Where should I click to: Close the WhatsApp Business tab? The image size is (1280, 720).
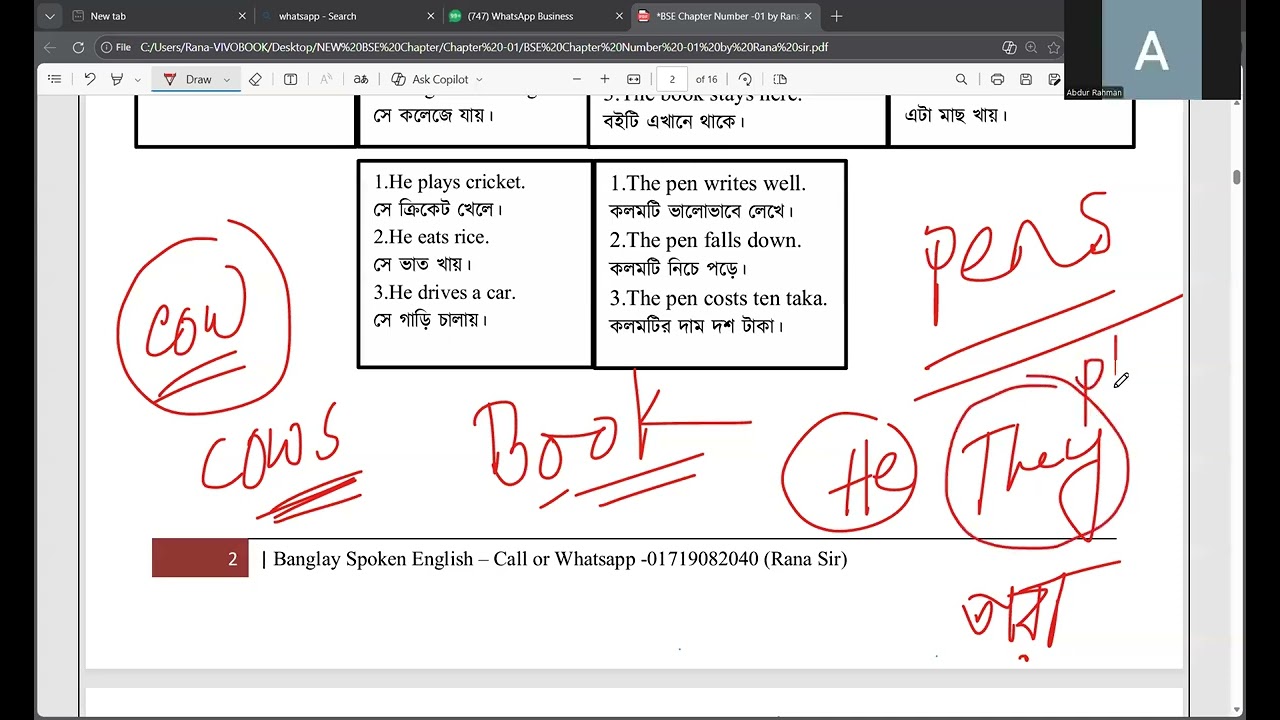[x=618, y=16]
